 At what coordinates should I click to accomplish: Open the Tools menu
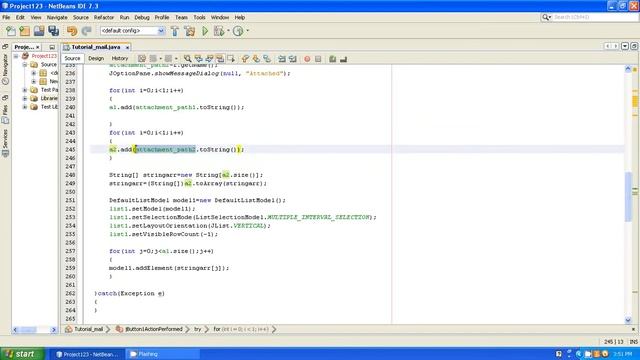(x=199, y=18)
